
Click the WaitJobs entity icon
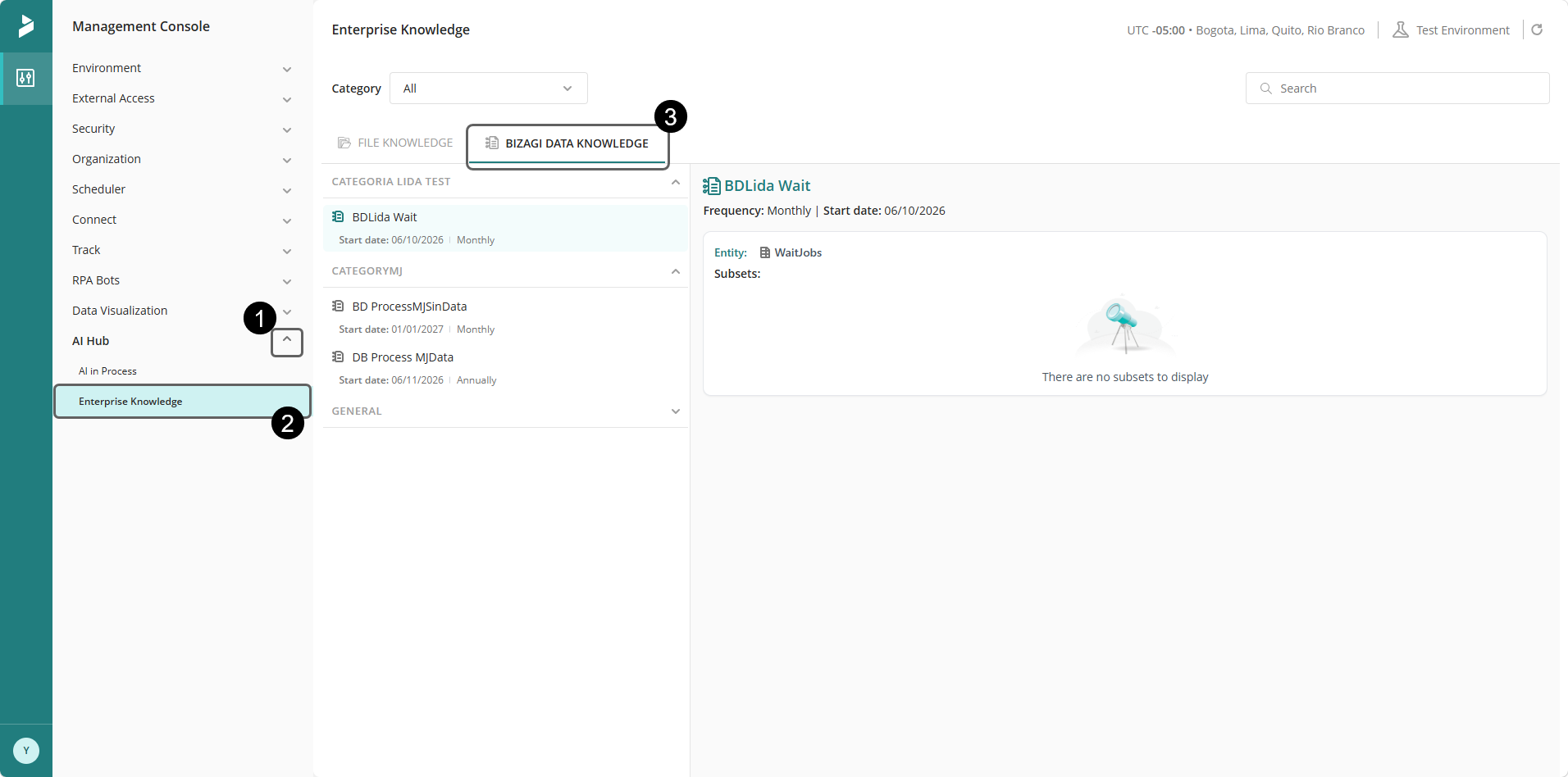tap(765, 252)
